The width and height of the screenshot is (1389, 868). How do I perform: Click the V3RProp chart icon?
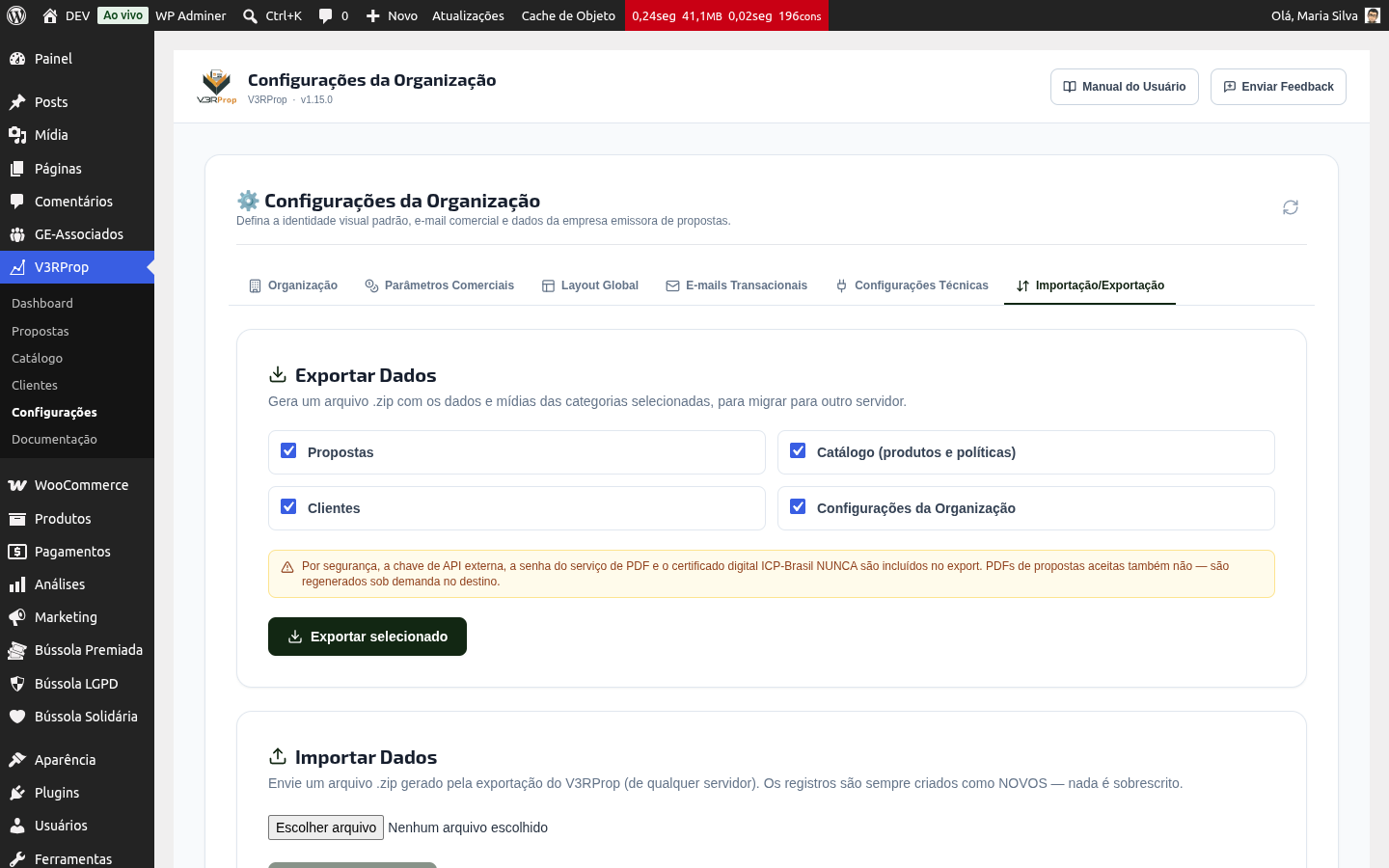[x=17, y=267]
